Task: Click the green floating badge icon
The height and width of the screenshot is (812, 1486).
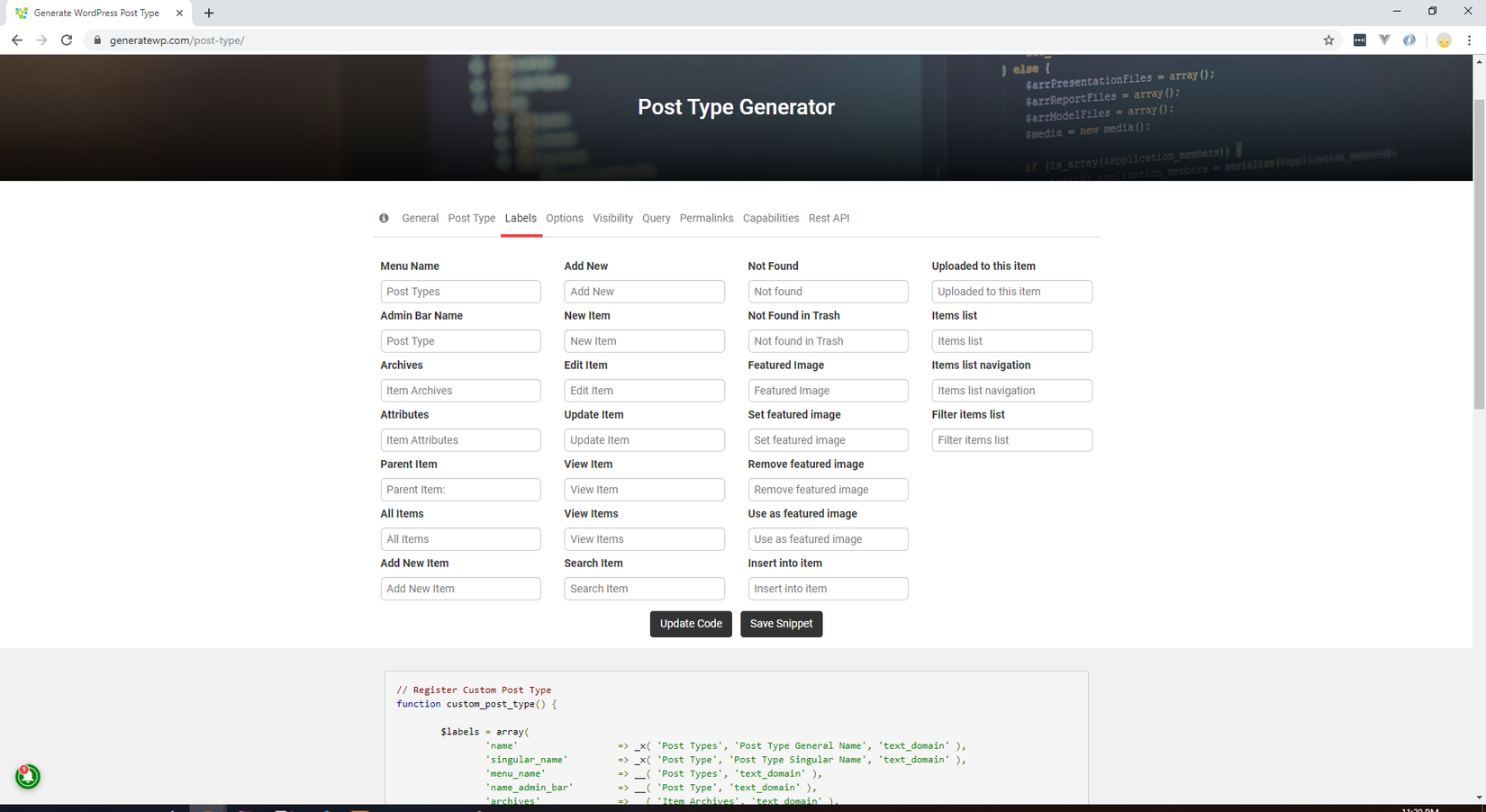Action: pos(28,776)
